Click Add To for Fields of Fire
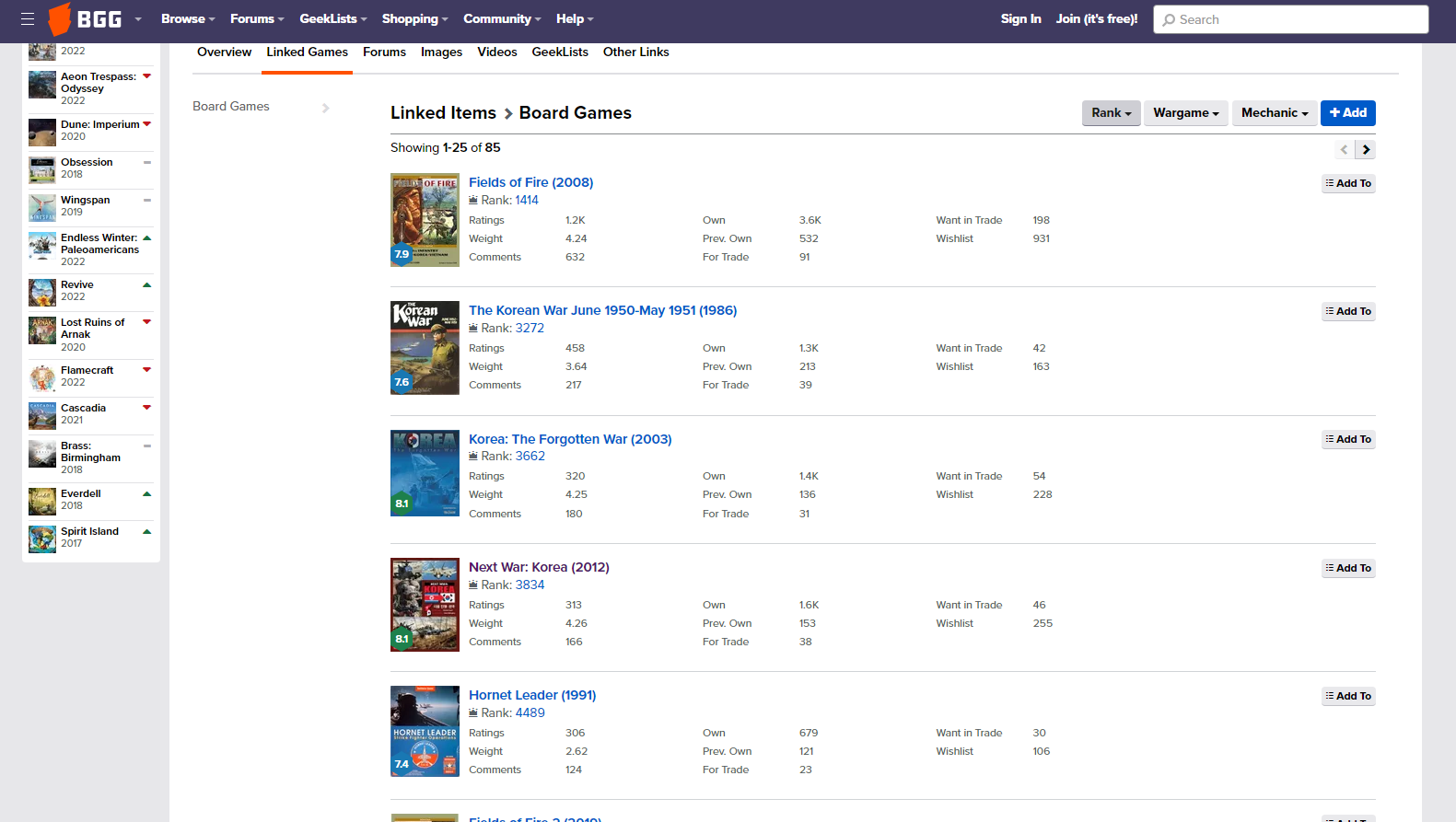 coord(1348,183)
